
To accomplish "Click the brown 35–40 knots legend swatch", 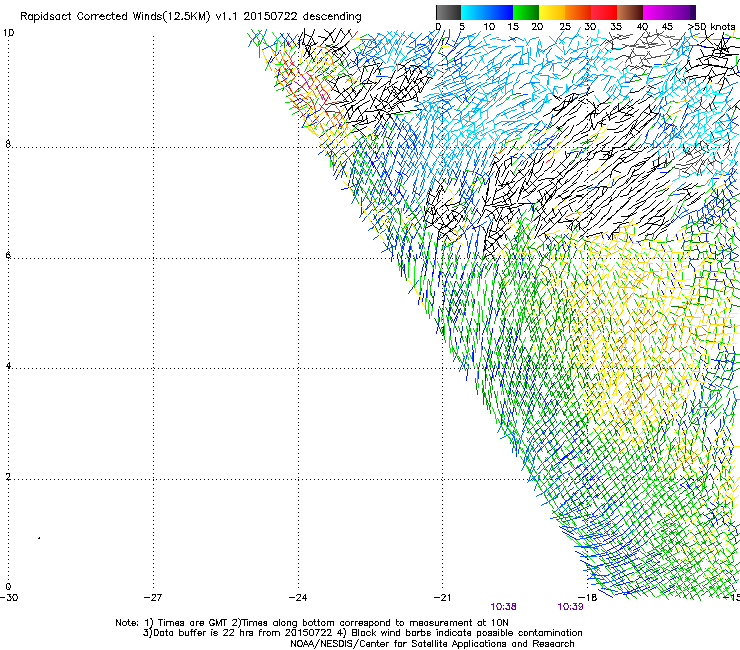I will coord(630,12).
